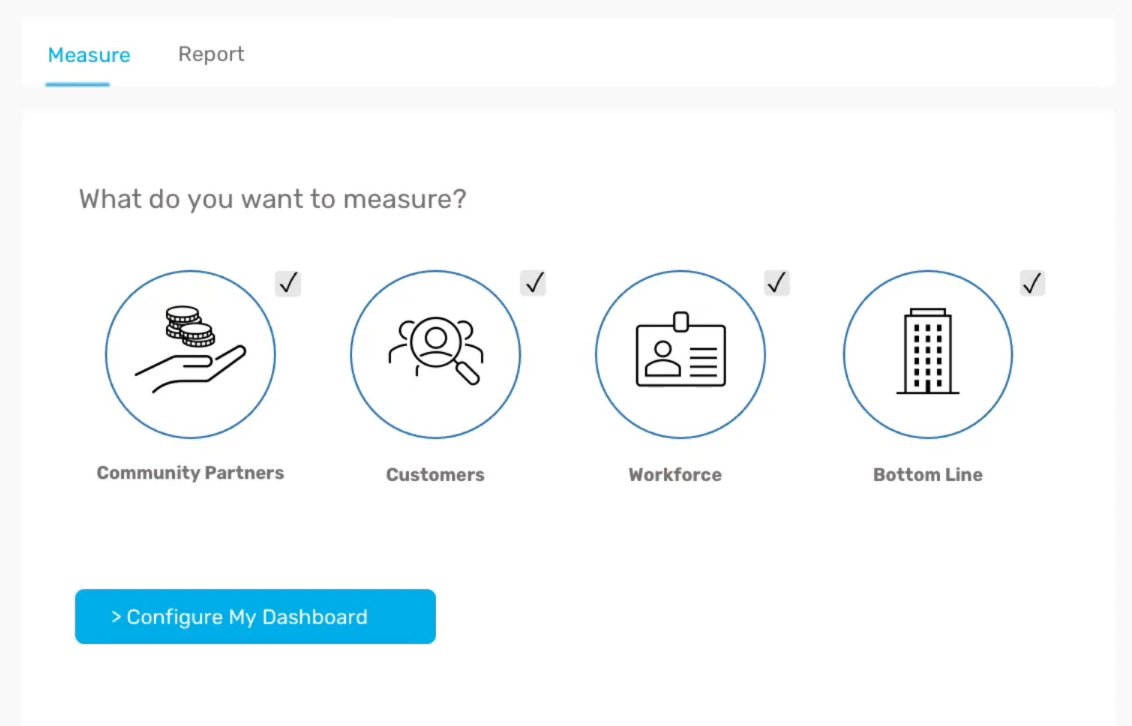1132x726 pixels.
Task: Click the Customers label
Action: (435, 475)
